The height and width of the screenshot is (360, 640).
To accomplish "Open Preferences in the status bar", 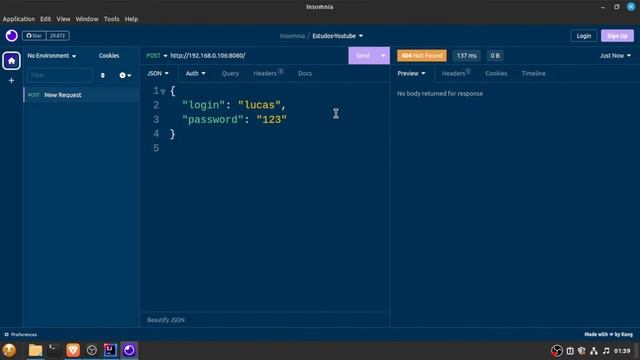I will coord(20,334).
